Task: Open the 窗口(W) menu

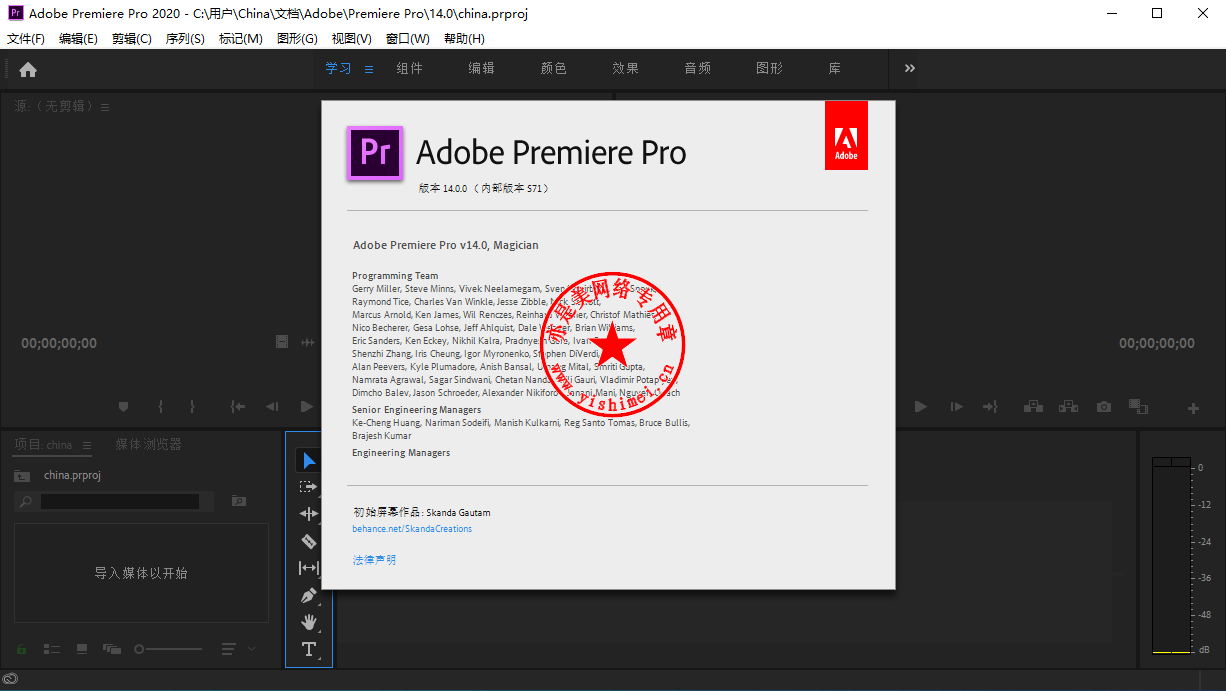Action: pos(408,38)
